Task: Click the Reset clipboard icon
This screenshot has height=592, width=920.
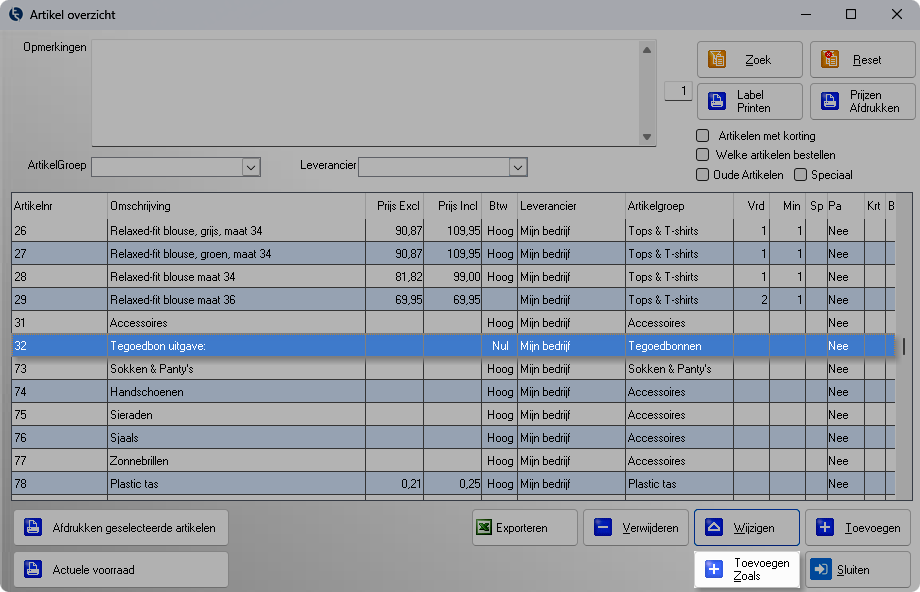Action: click(830, 59)
